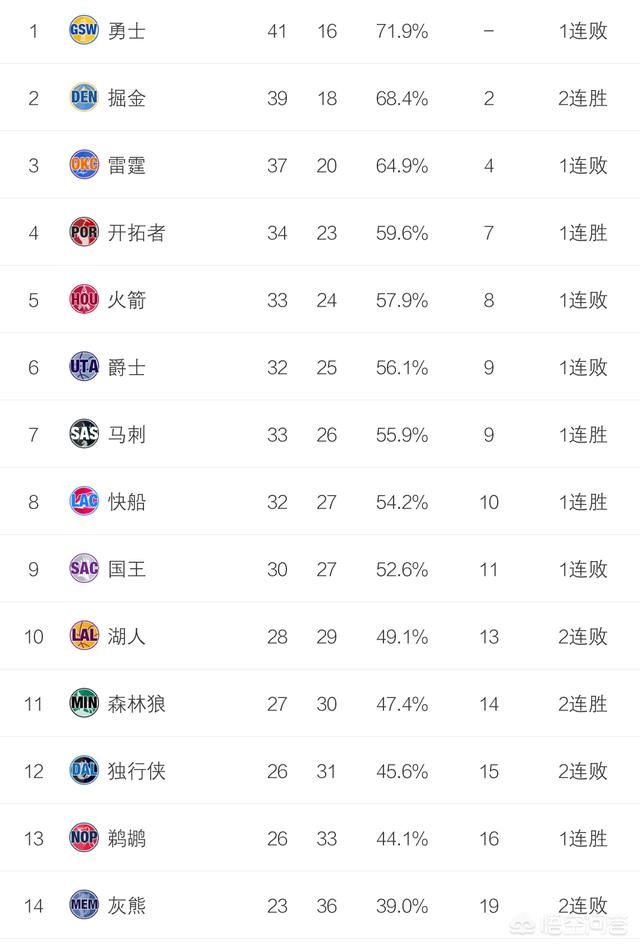Open the LAC Clippers team logo

click(84, 501)
